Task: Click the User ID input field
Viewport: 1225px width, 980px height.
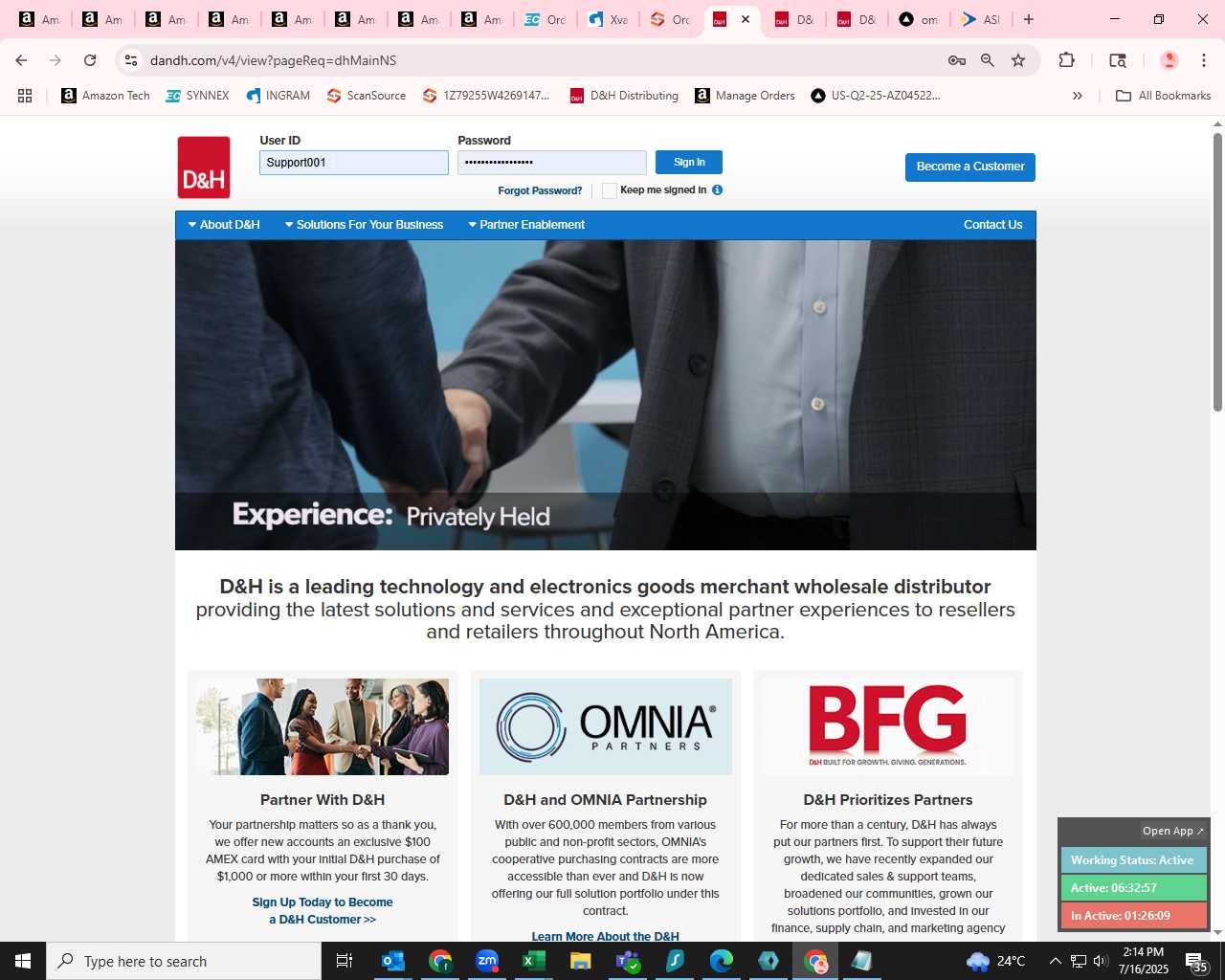Action: 354,163
